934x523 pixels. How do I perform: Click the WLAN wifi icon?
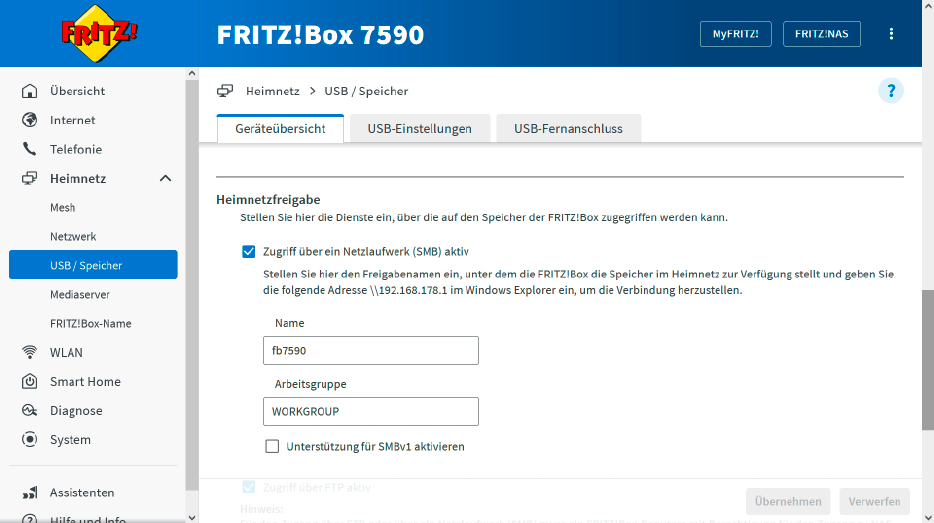[29, 352]
